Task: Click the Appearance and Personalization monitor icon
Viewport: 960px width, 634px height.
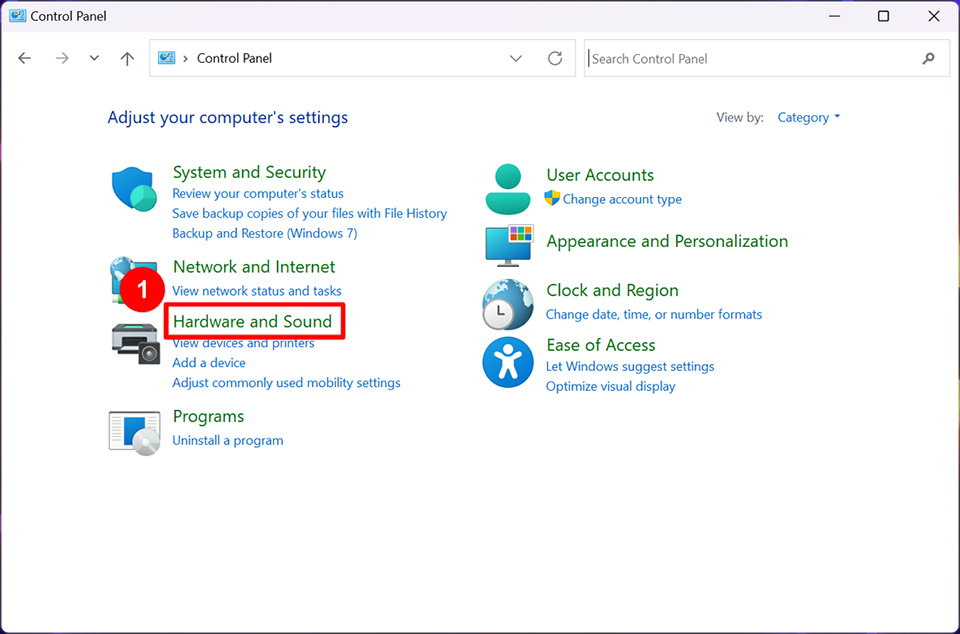Action: tap(509, 245)
